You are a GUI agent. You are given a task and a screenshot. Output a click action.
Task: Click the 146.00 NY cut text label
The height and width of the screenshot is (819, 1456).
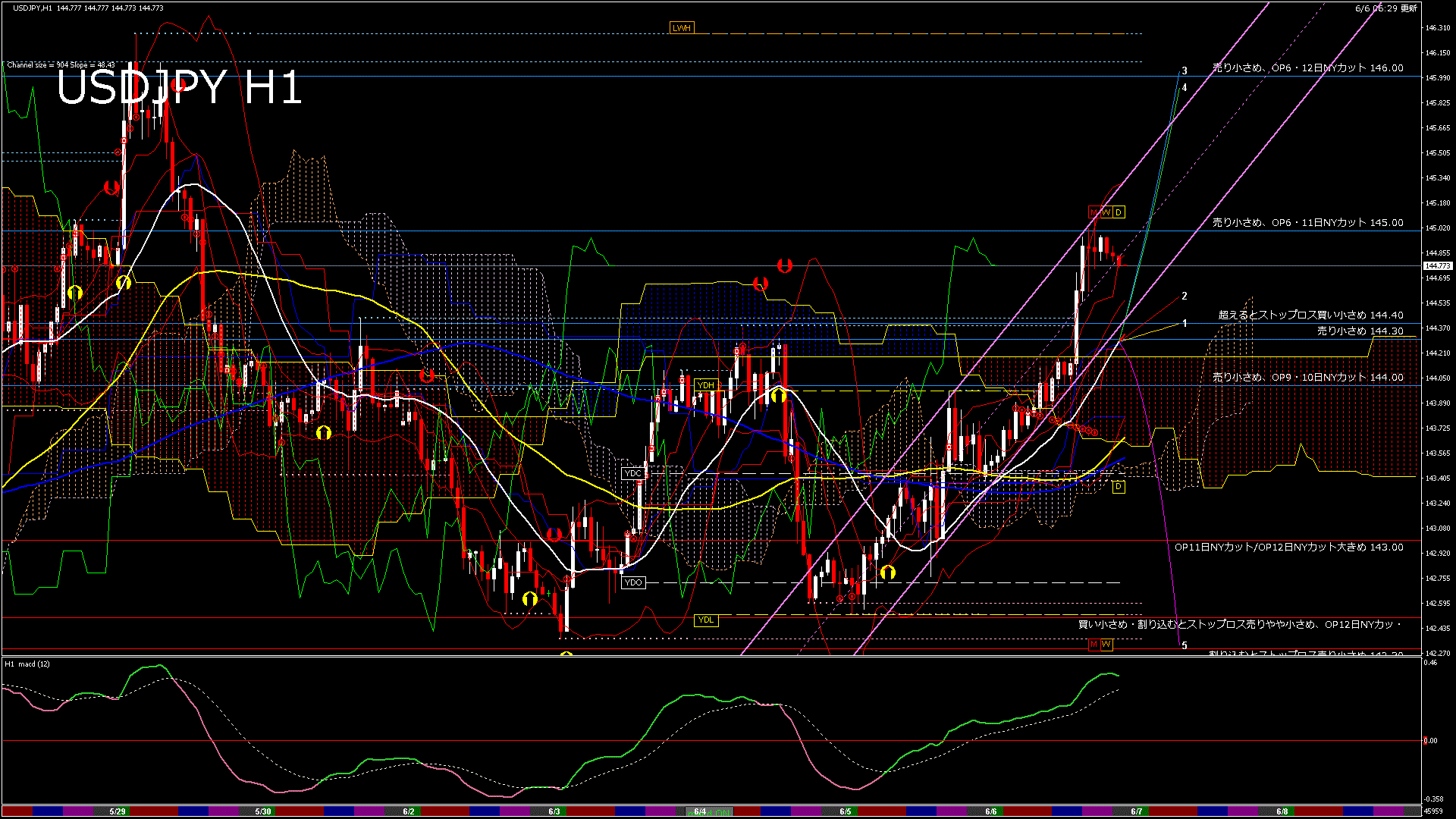pyautogui.click(x=1307, y=67)
